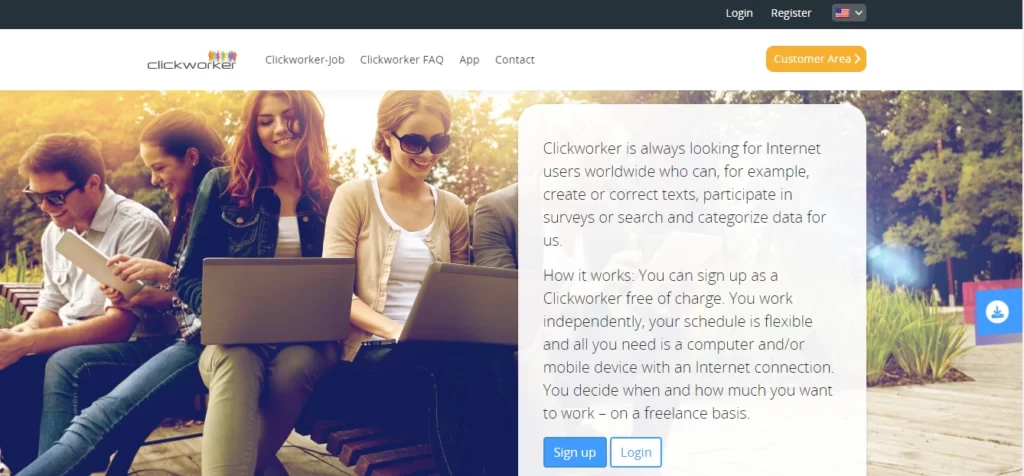1024x476 pixels.
Task: Click the US flag language icon
Action: (x=842, y=13)
